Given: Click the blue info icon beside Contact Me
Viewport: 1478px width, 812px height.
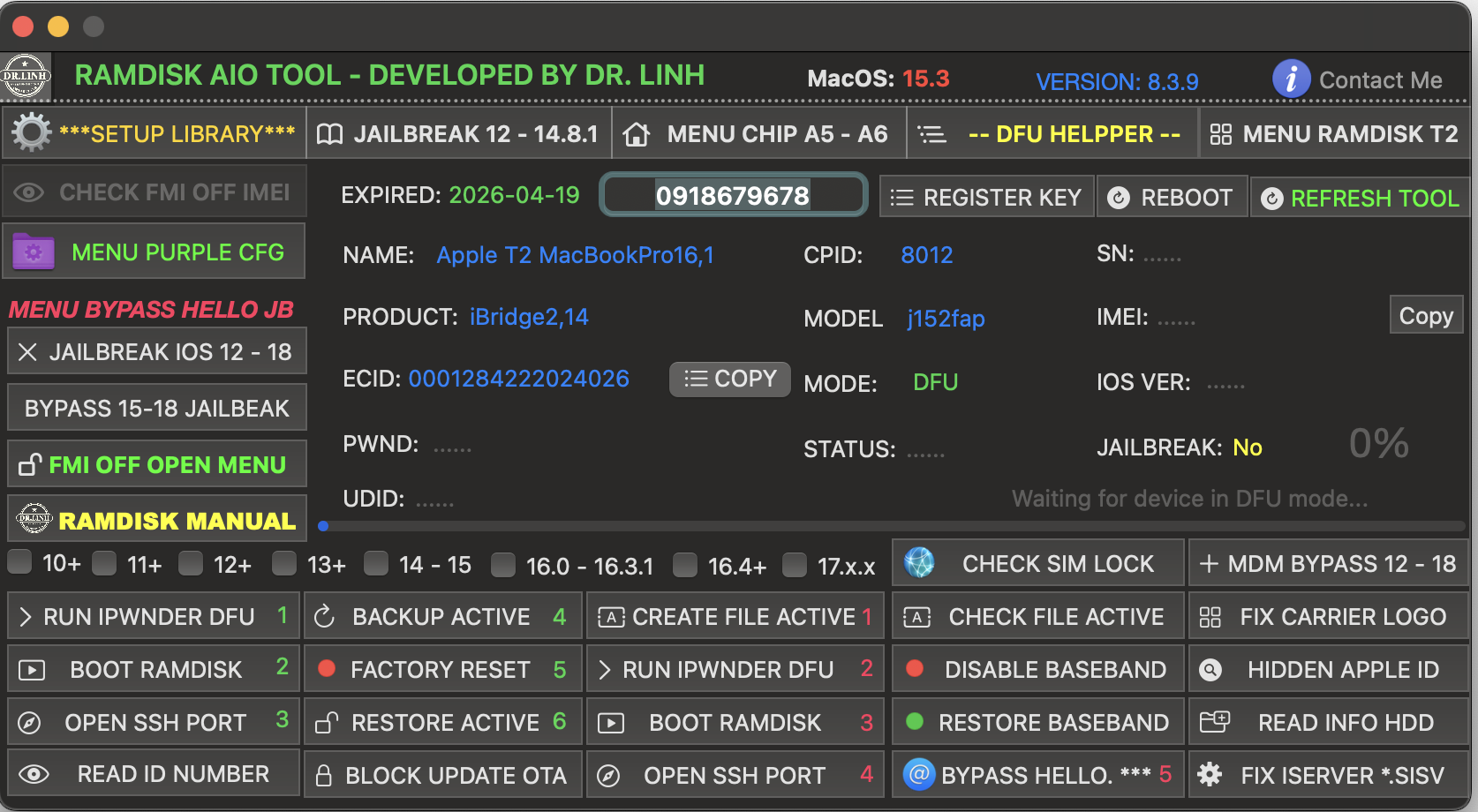Looking at the screenshot, I should pos(1291,79).
